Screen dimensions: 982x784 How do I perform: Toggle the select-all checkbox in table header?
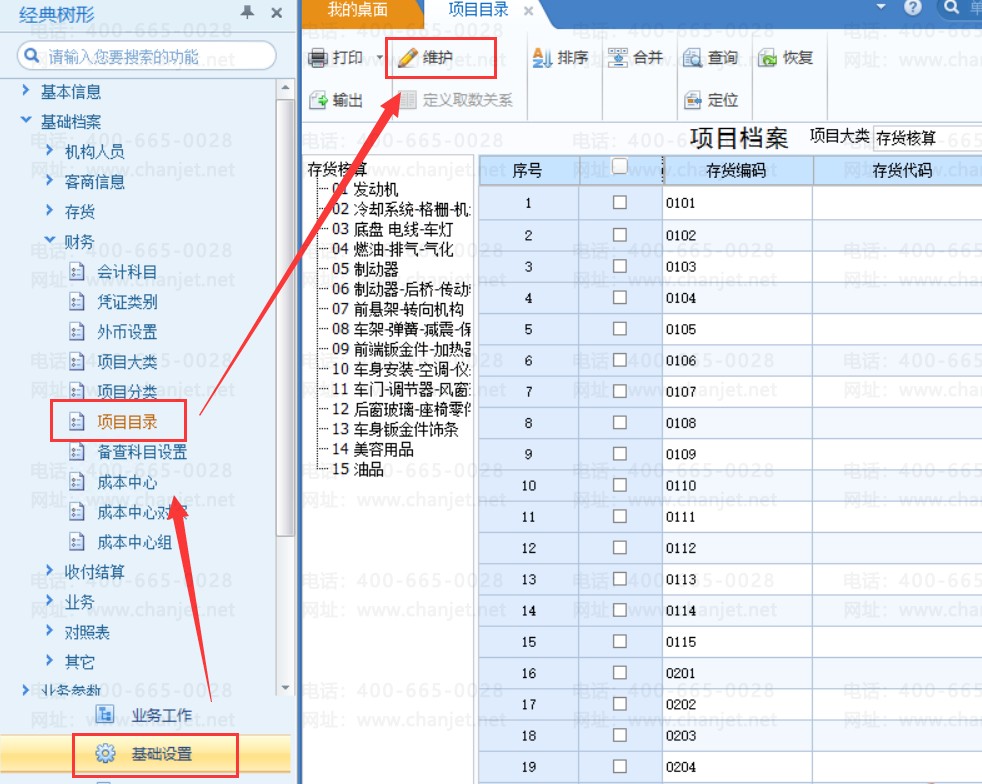pos(619,165)
